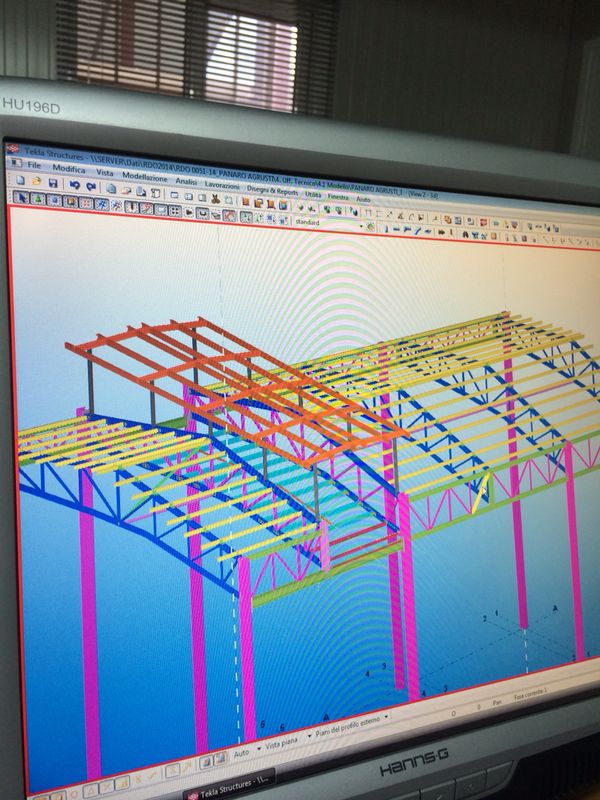
Task: Open the Aiuto menu
Action: pos(363,199)
